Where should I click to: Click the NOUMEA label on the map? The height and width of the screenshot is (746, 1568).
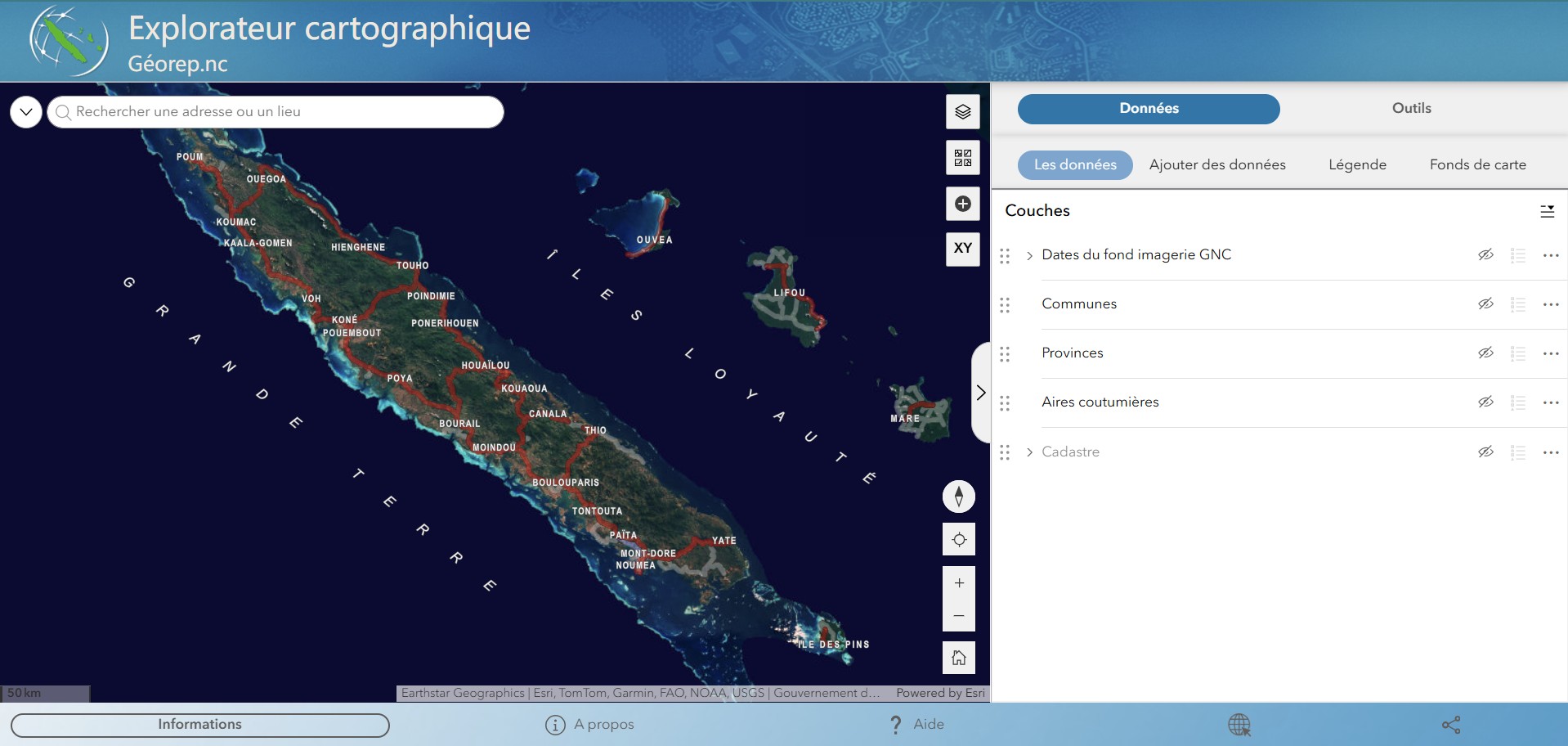coord(635,565)
